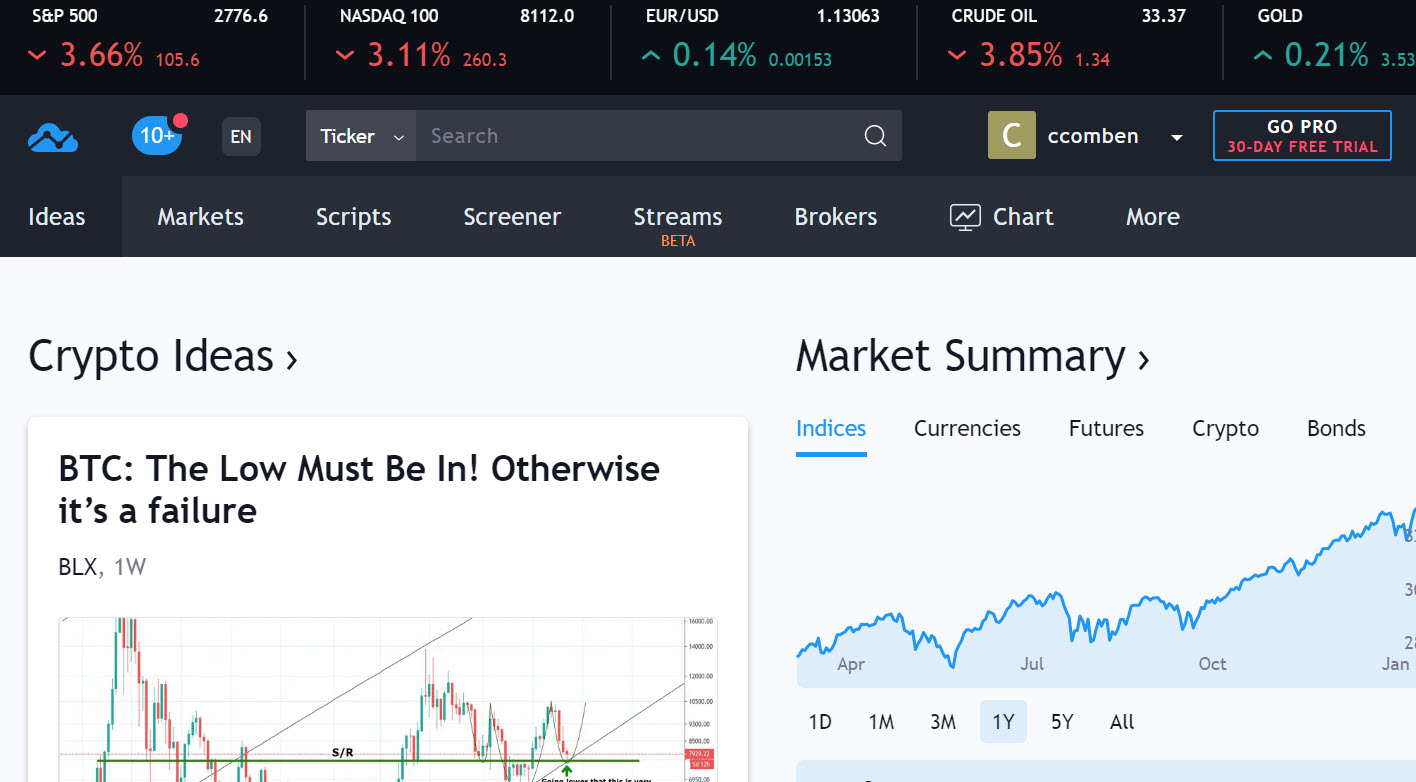
Task: Click the TradingView logo
Action: point(52,137)
